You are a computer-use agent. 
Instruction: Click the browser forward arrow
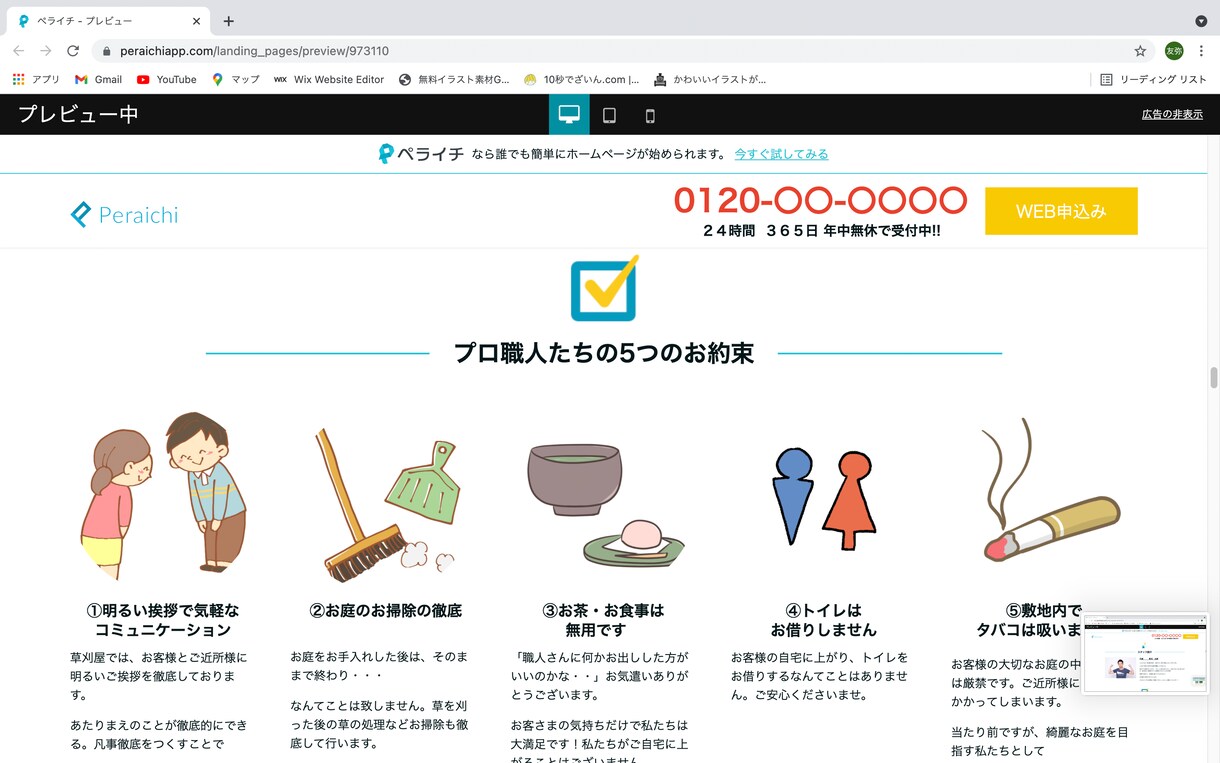click(x=45, y=51)
